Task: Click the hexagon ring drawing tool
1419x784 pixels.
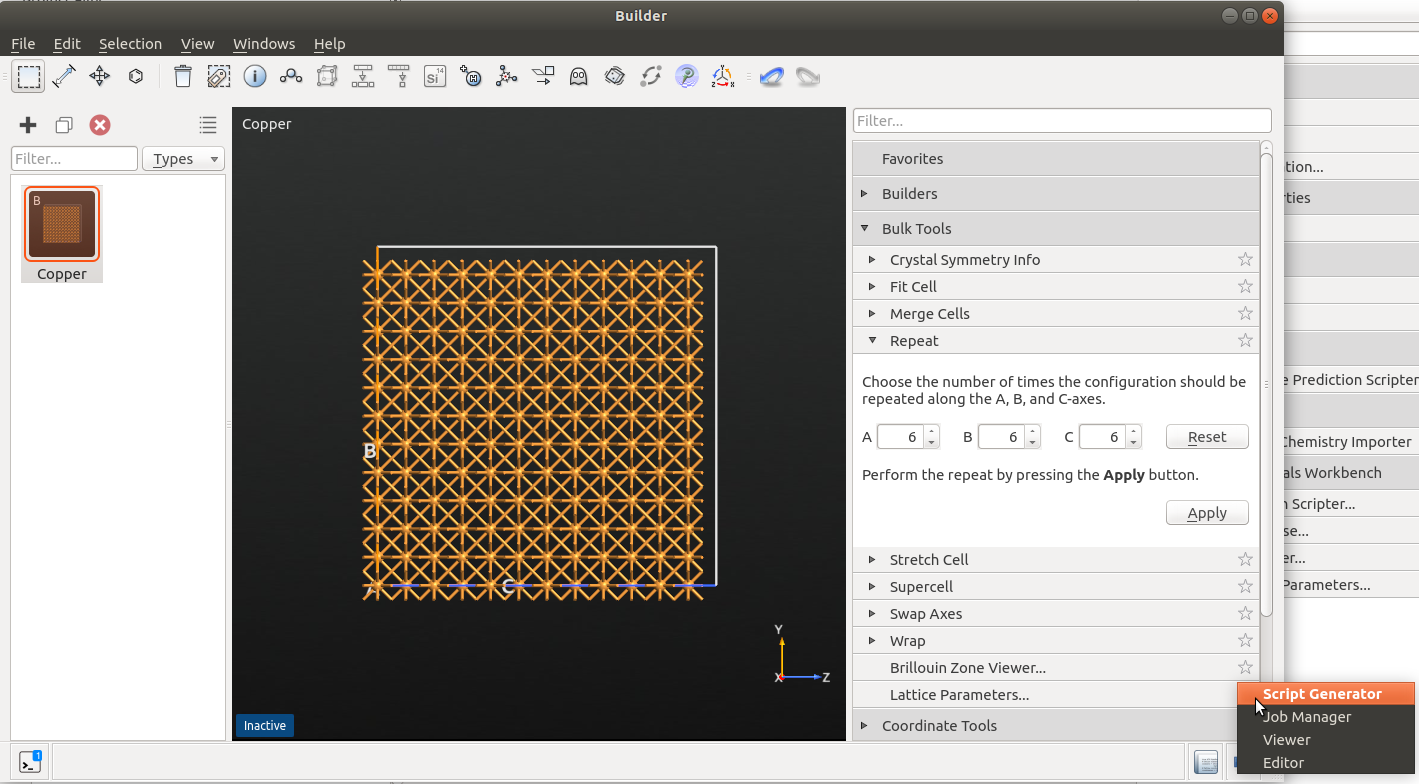Action: tap(136, 76)
